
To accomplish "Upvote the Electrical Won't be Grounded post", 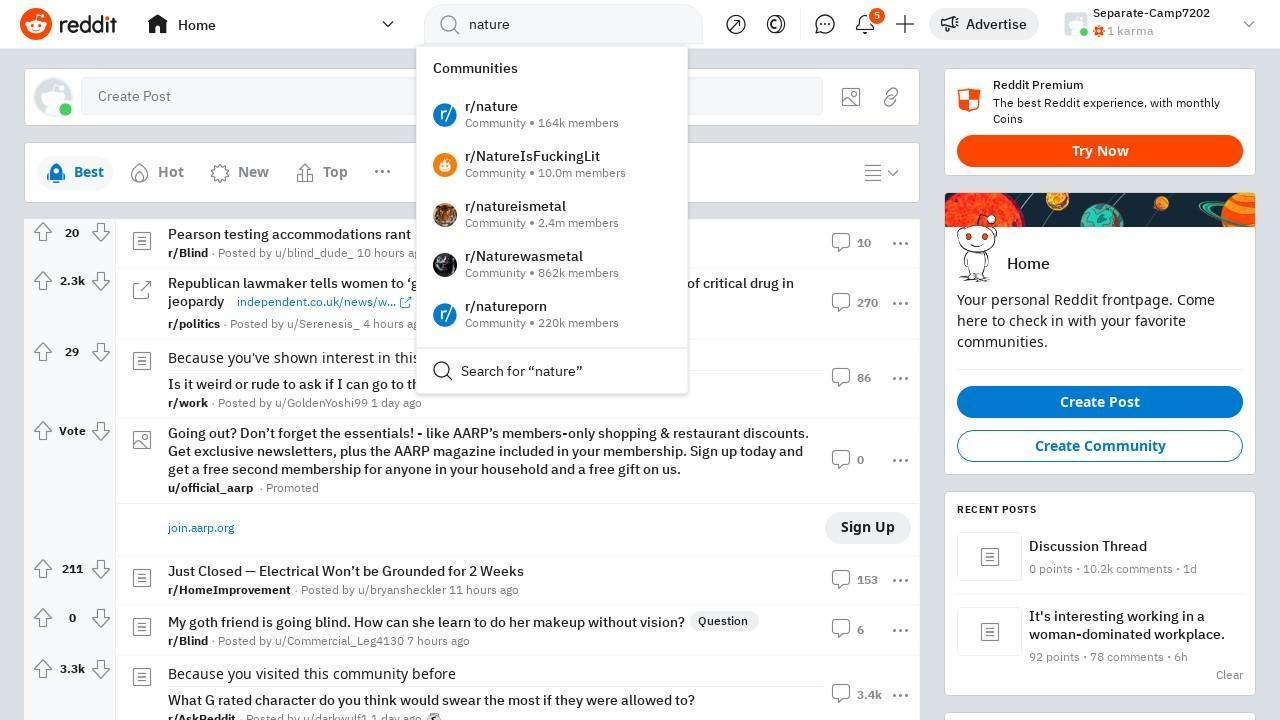I will (x=43, y=569).
